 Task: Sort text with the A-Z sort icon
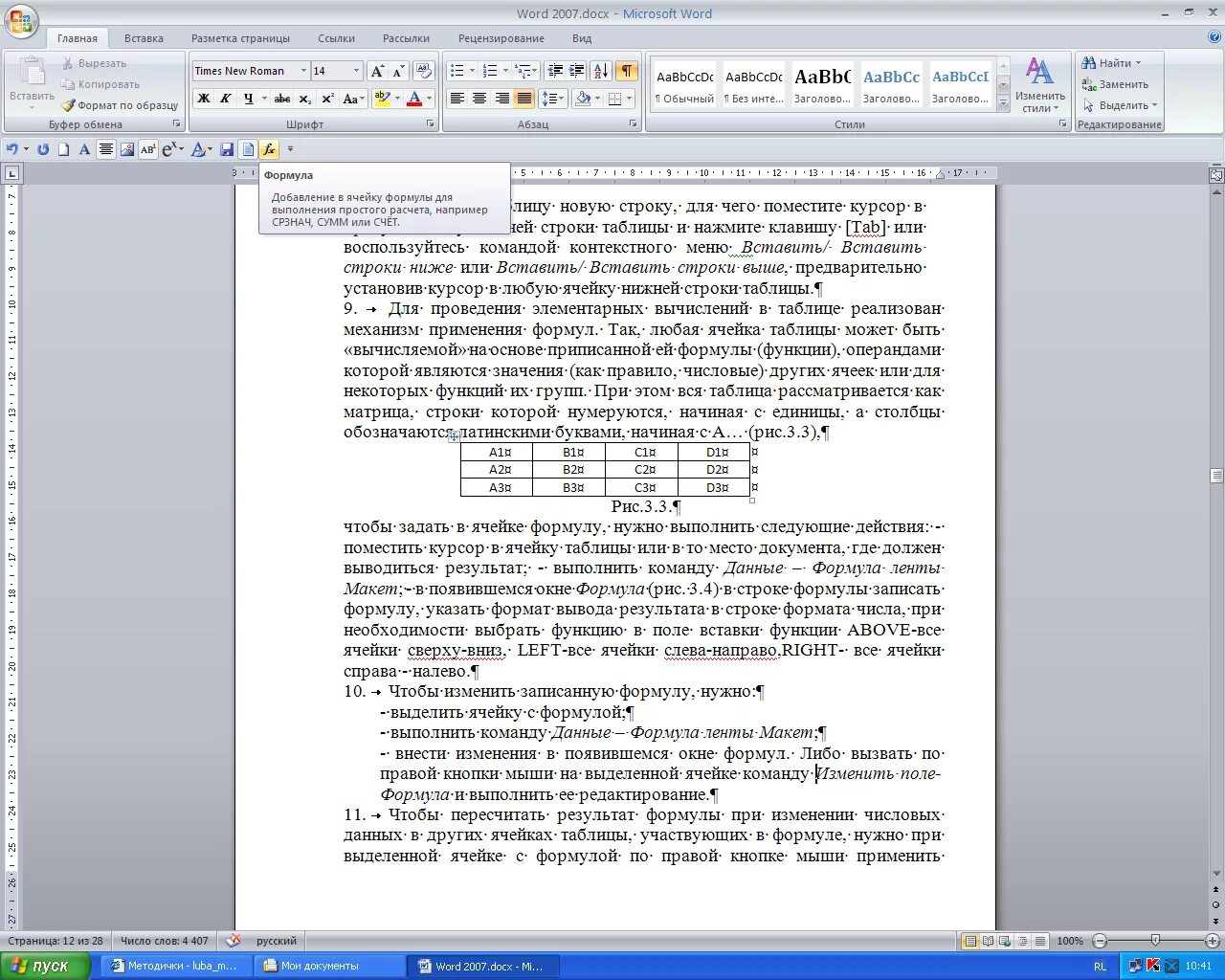(601, 71)
